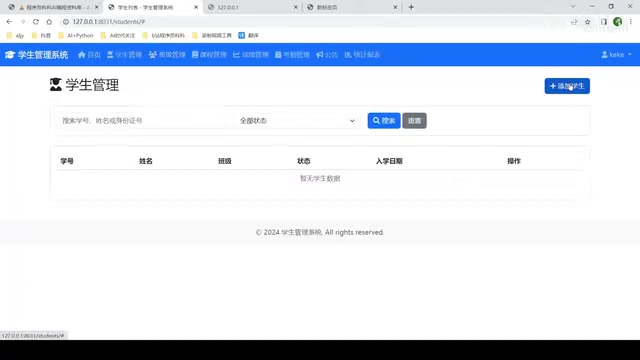The width and height of the screenshot is (640, 360).
Task: Click the browser forward arrow
Action: coord(22,22)
